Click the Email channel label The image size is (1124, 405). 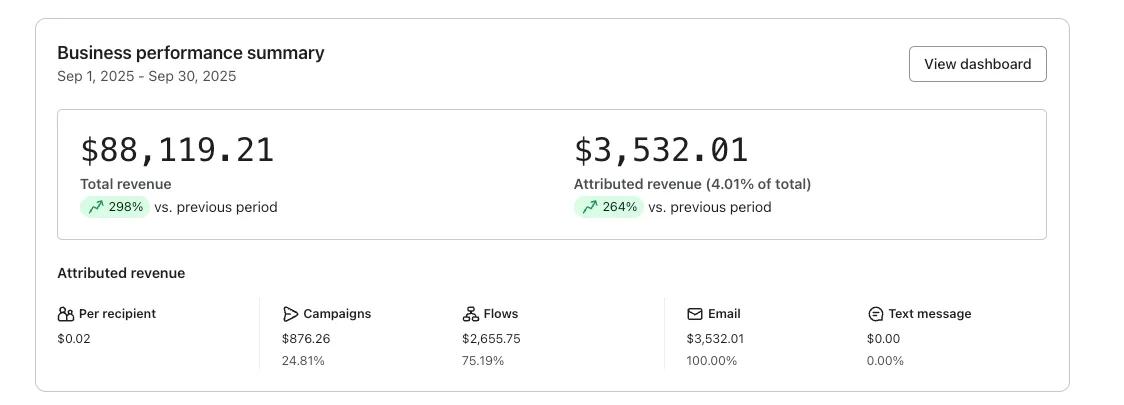coord(724,314)
